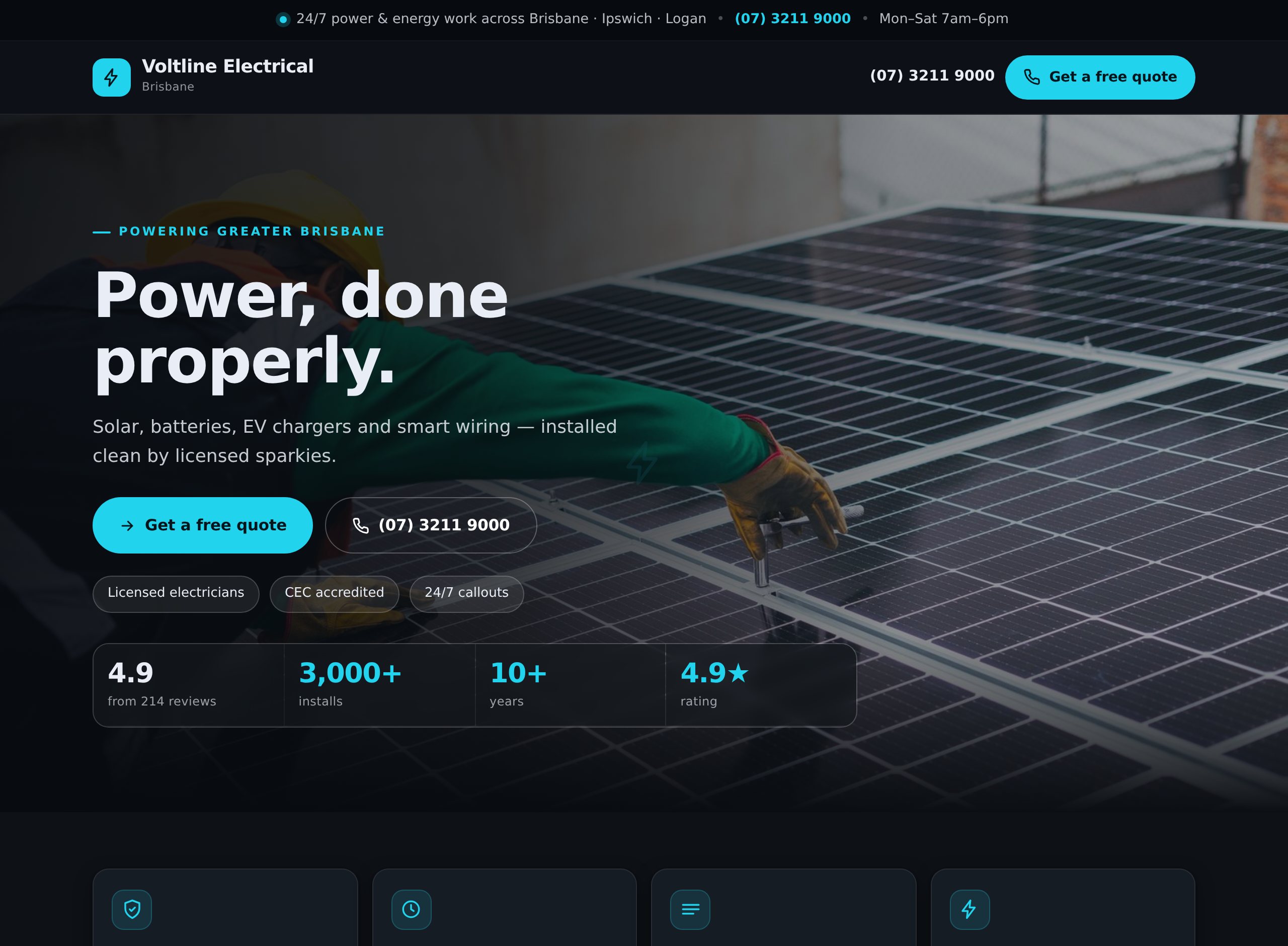
Task: Click the header Get a free quote button
Action: (1100, 77)
